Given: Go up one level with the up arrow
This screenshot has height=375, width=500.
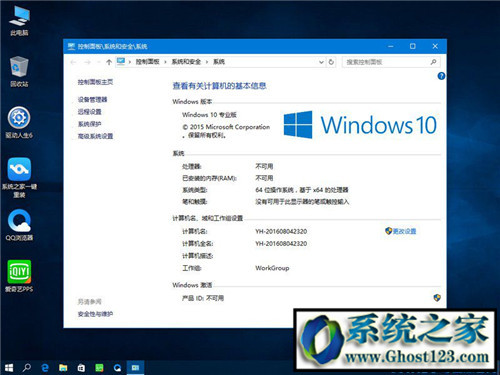Looking at the screenshot, I should pyautogui.click(x=109, y=62).
